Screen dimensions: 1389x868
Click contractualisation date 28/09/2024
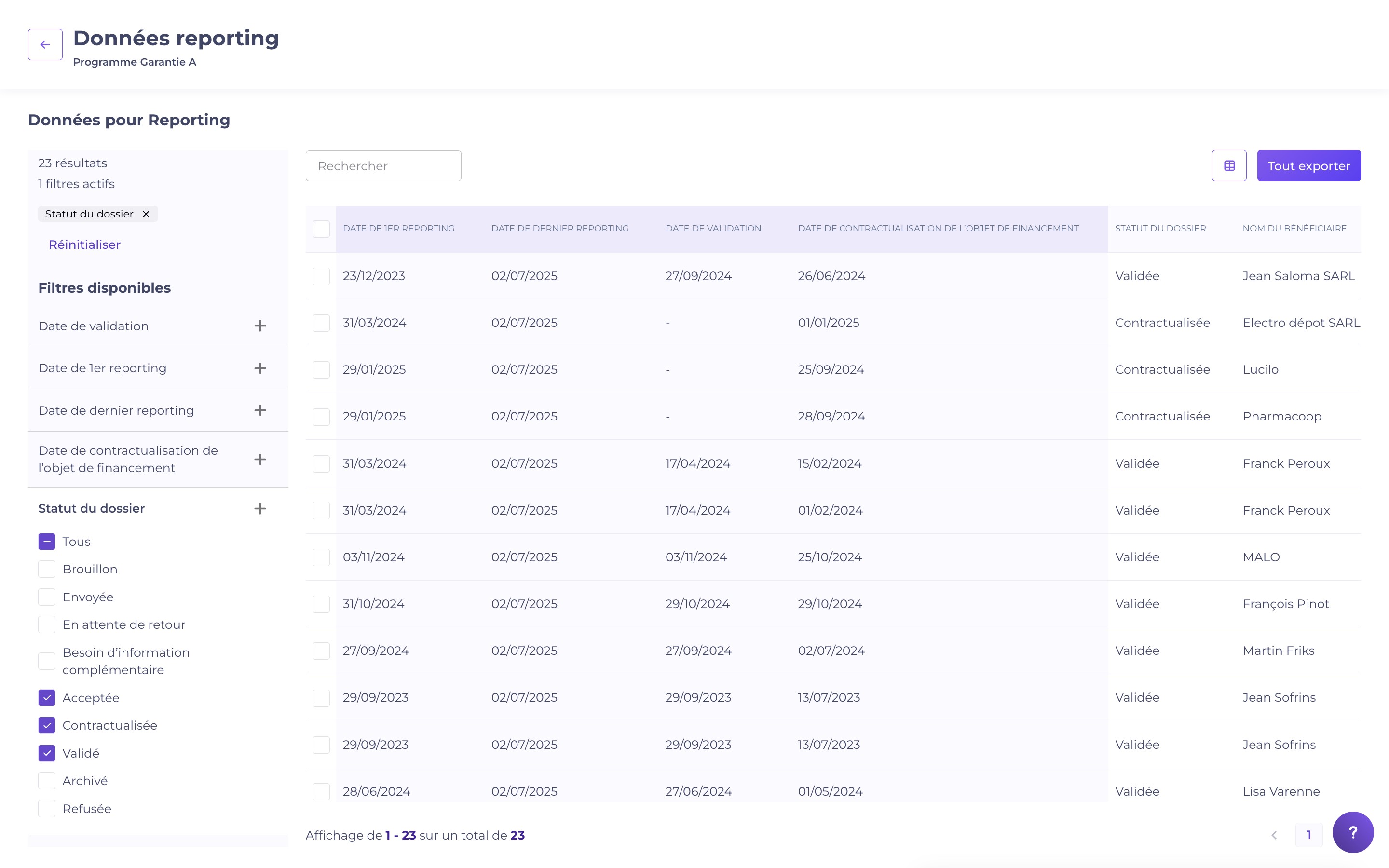(x=831, y=416)
